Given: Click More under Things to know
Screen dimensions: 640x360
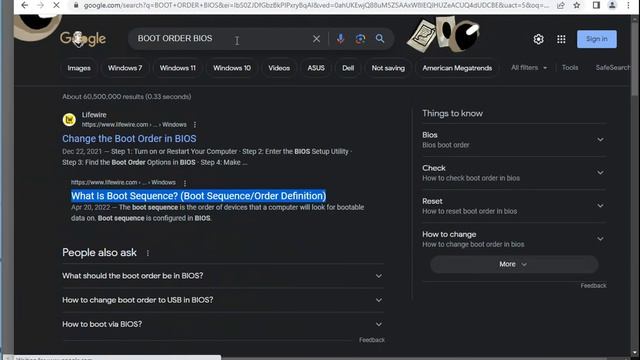Looking at the screenshot, I should coord(514,264).
